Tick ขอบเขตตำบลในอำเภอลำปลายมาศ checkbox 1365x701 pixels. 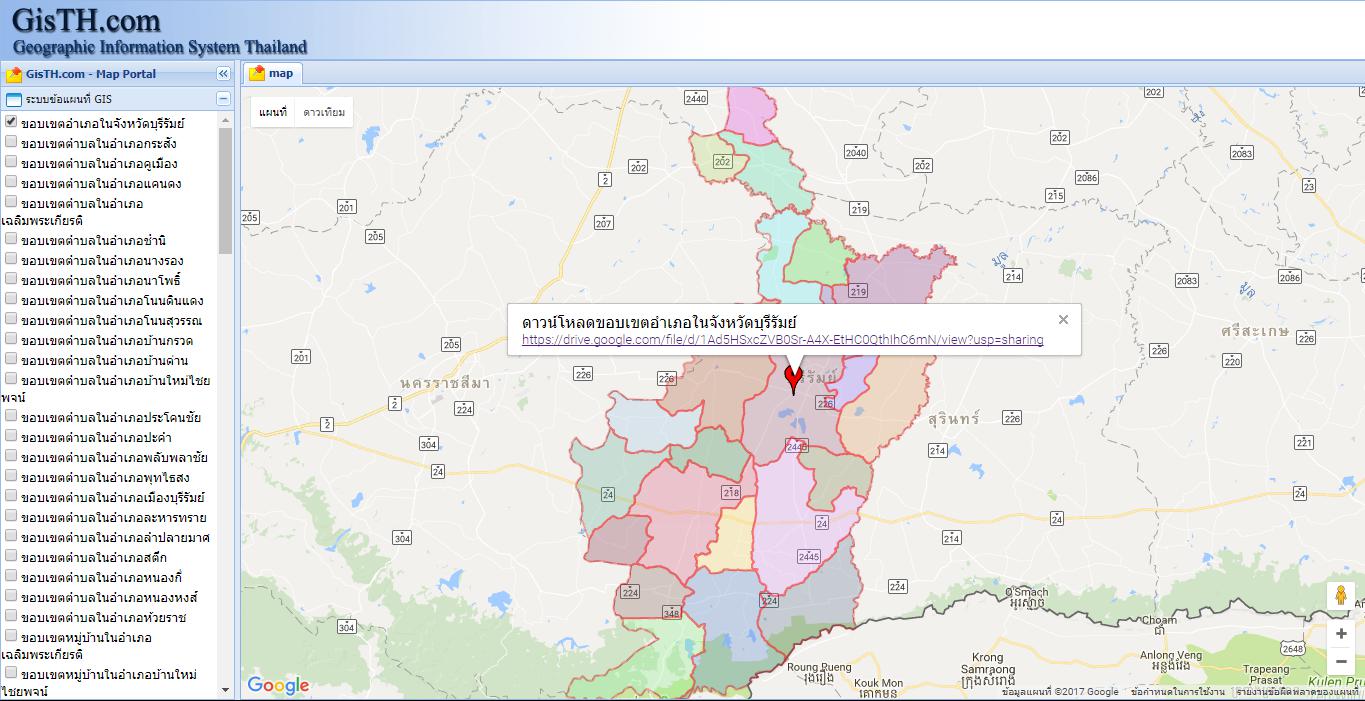coord(11,536)
